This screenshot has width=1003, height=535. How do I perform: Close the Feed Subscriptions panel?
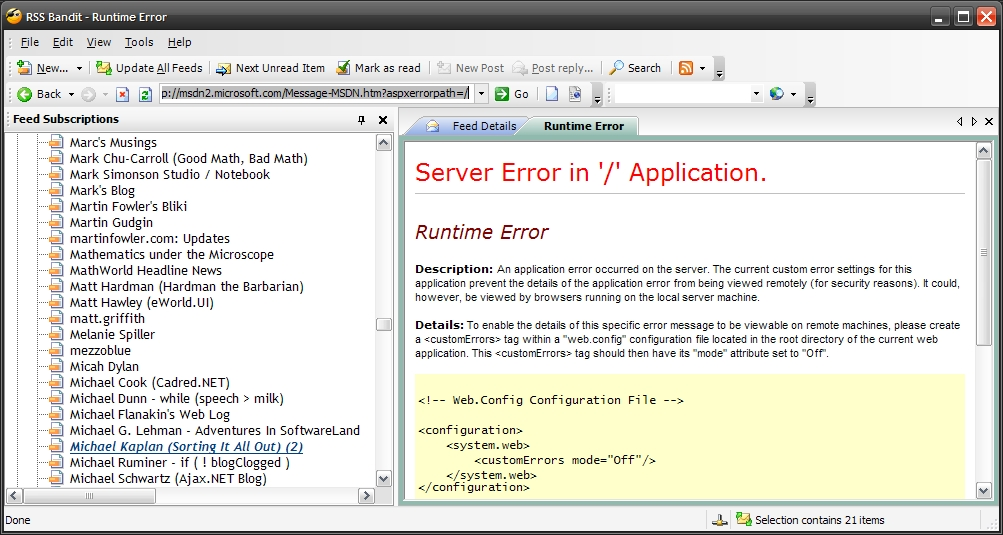pos(383,120)
